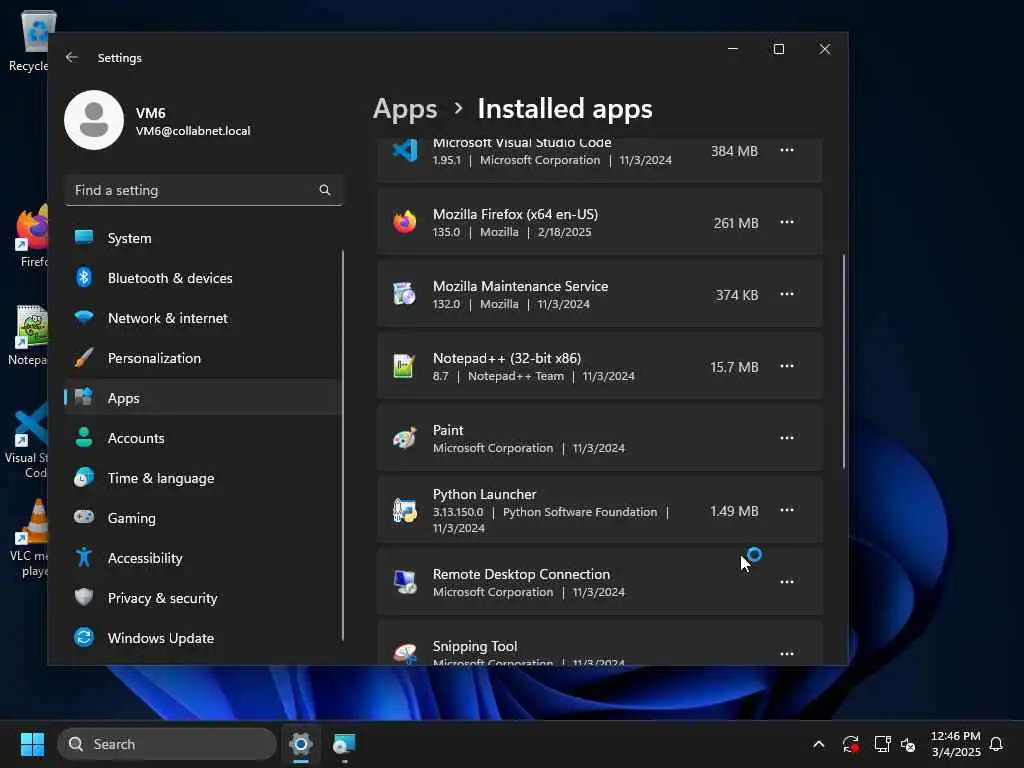Screen dimensions: 1024x768
Task: Click the Recycle Bin desktop icon
Action: coord(29,41)
